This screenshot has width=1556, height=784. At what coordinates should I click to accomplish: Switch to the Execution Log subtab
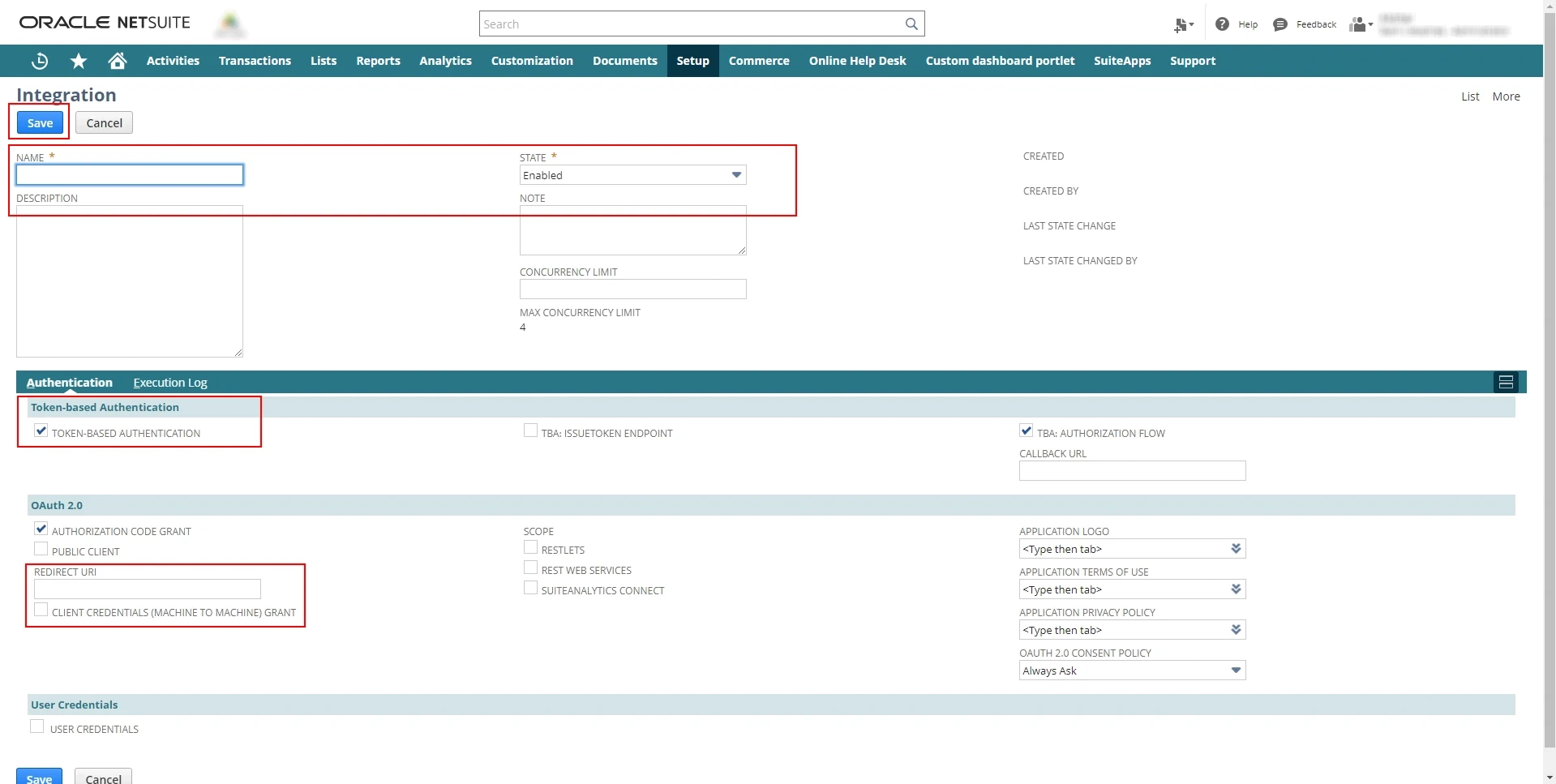(x=170, y=383)
